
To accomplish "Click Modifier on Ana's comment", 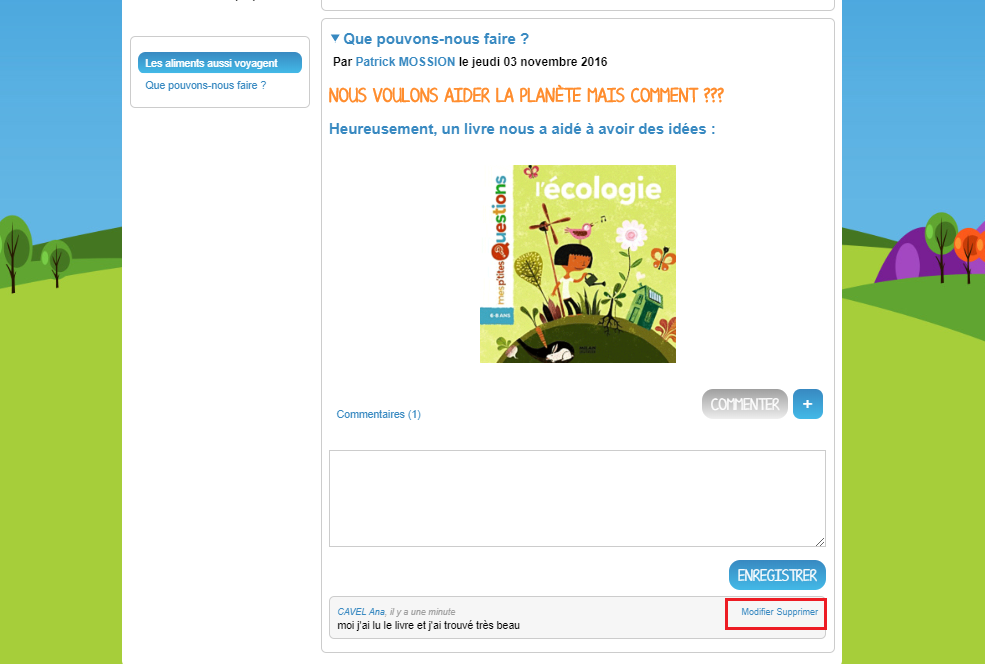I will [x=757, y=611].
